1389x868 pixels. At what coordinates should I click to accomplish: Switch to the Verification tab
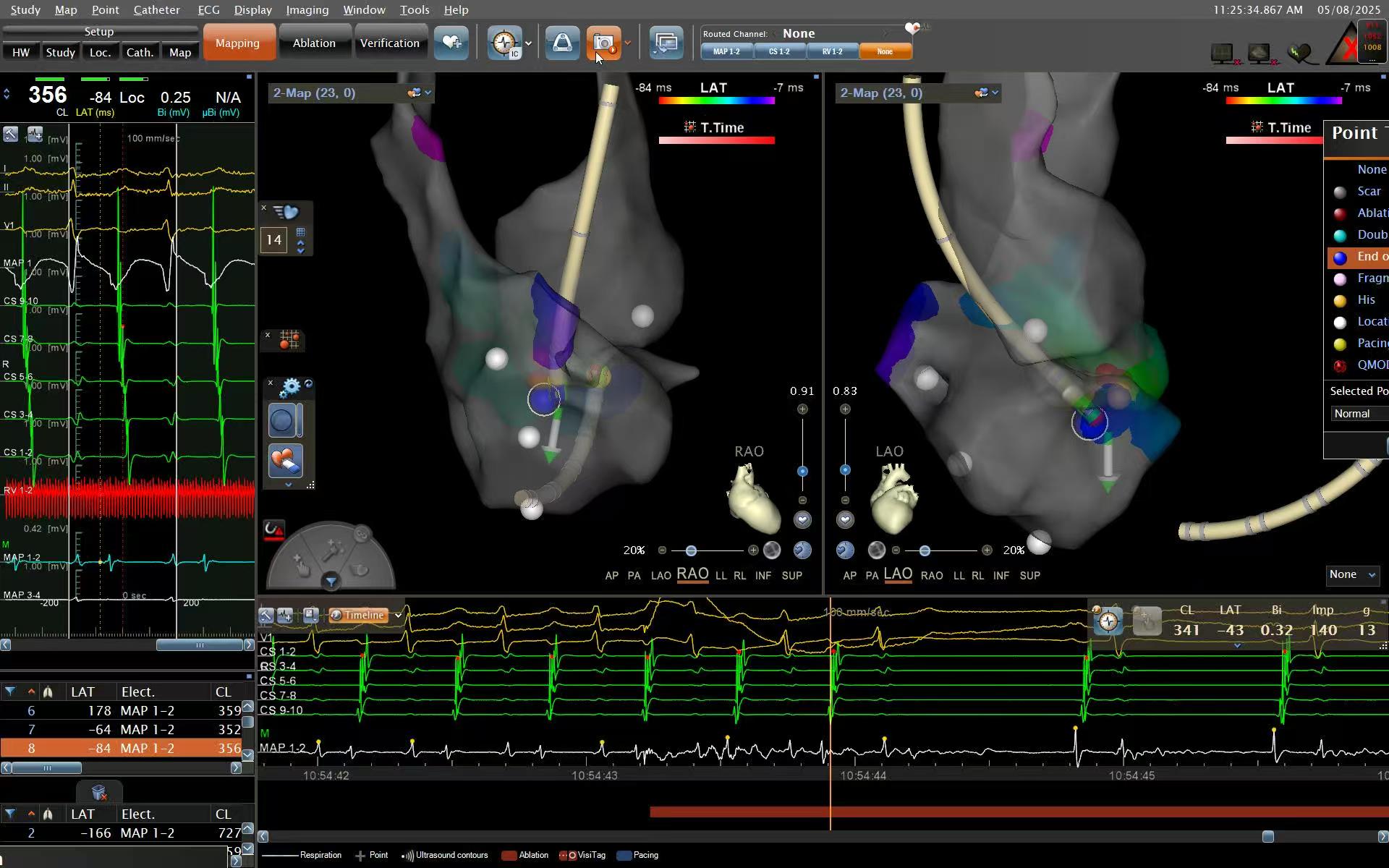click(x=390, y=43)
